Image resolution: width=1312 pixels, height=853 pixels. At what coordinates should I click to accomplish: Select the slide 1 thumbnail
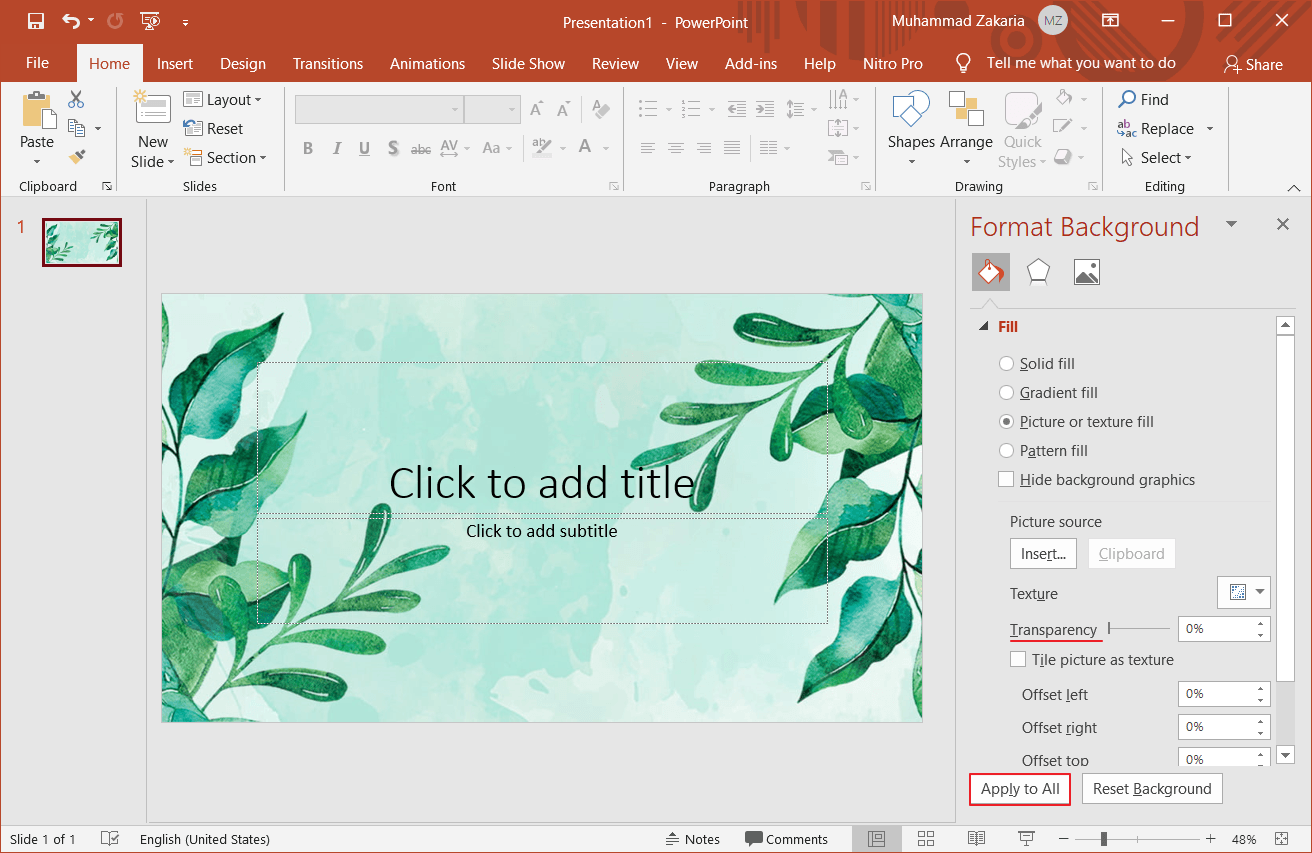[81, 242]
